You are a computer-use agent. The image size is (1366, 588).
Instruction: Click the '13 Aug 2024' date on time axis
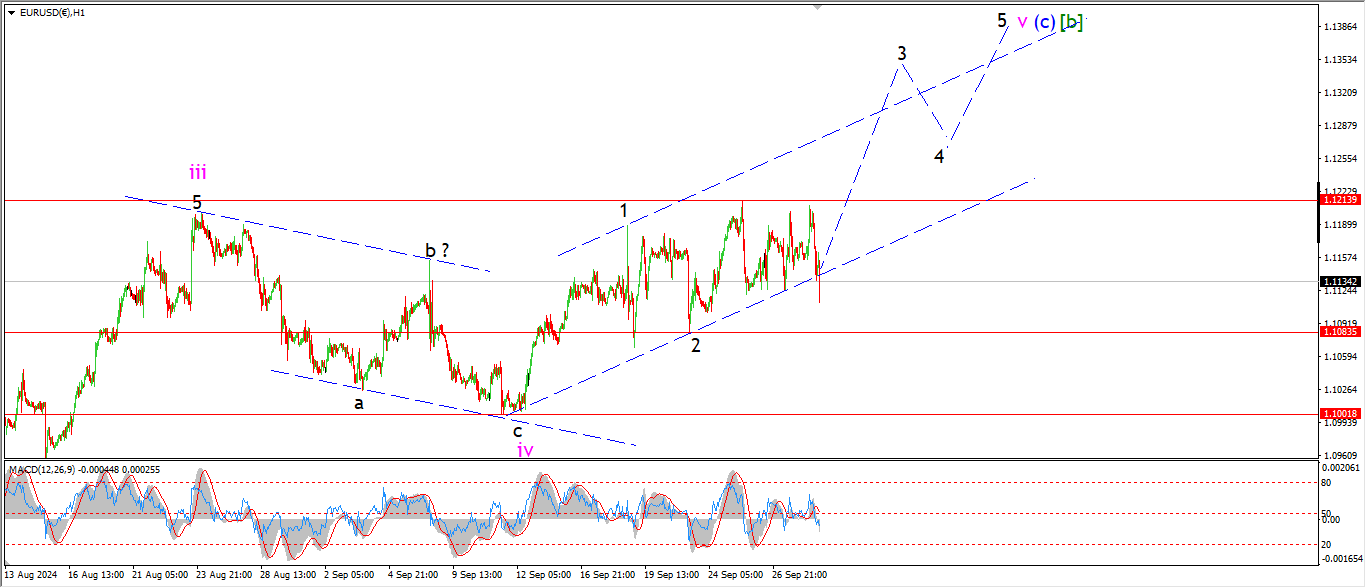pyautogui.click(x=31, y=575)
